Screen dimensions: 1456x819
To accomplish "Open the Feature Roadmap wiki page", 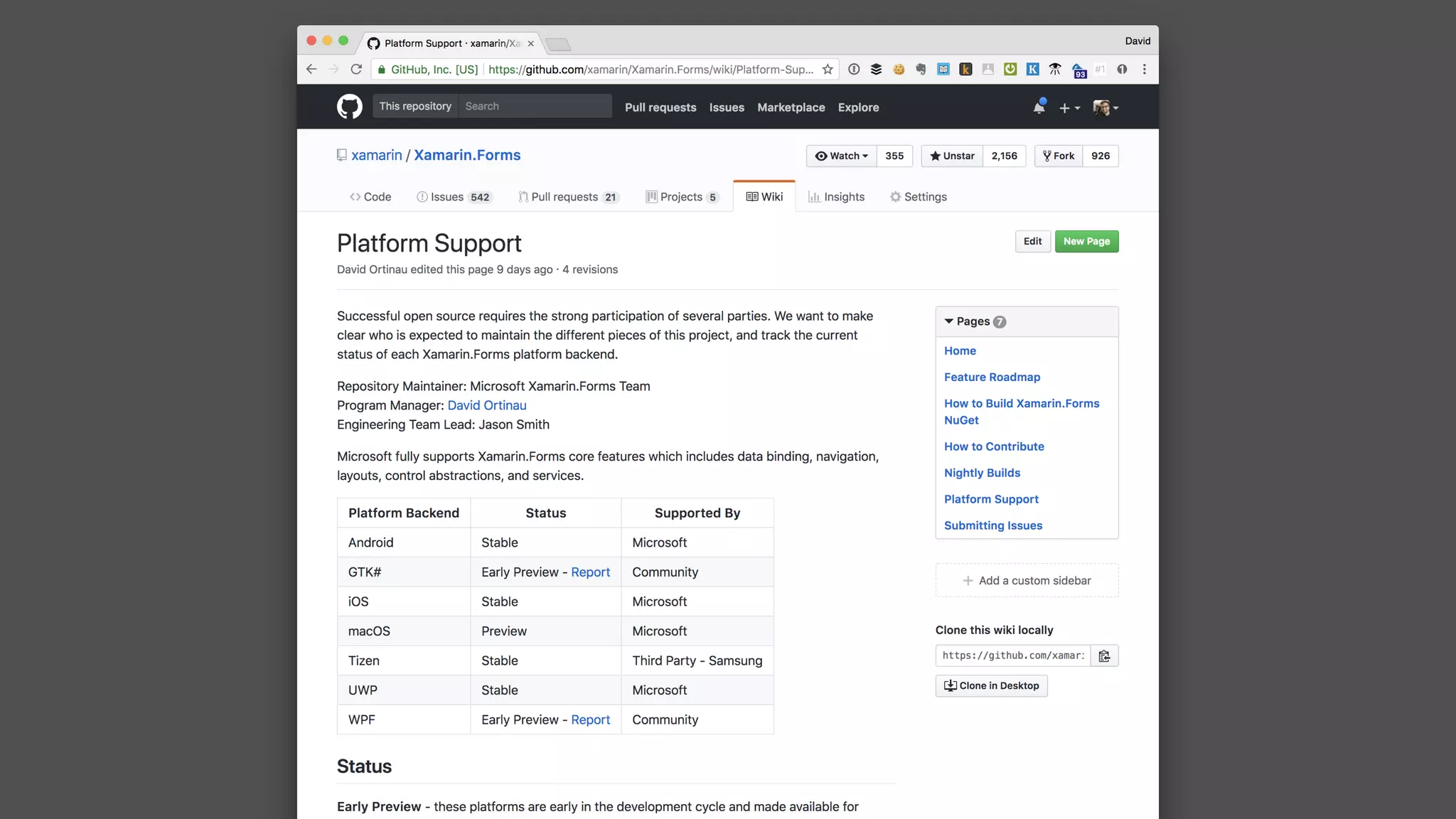I will click(992, 377).
